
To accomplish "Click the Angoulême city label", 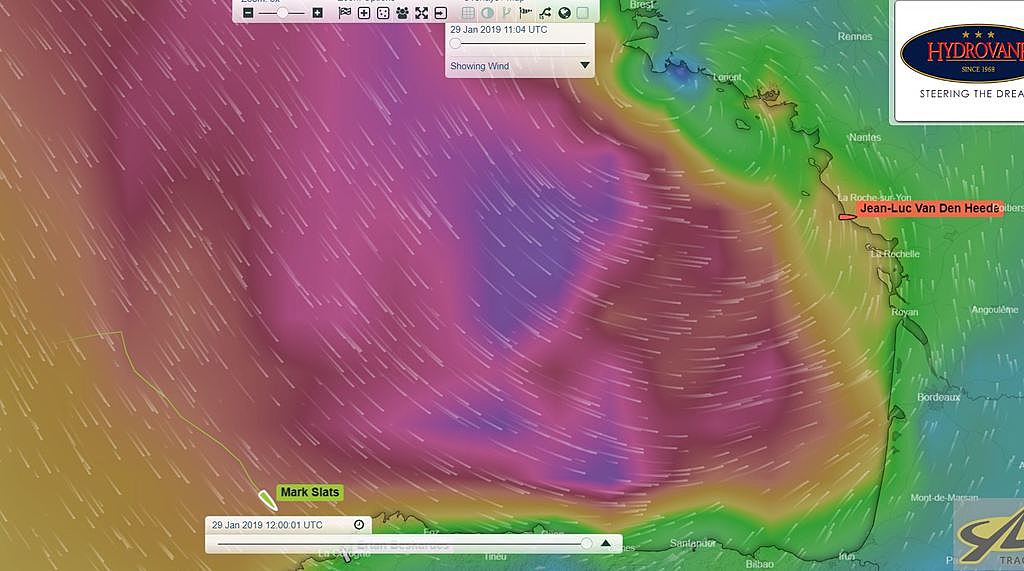I will 995,310.
